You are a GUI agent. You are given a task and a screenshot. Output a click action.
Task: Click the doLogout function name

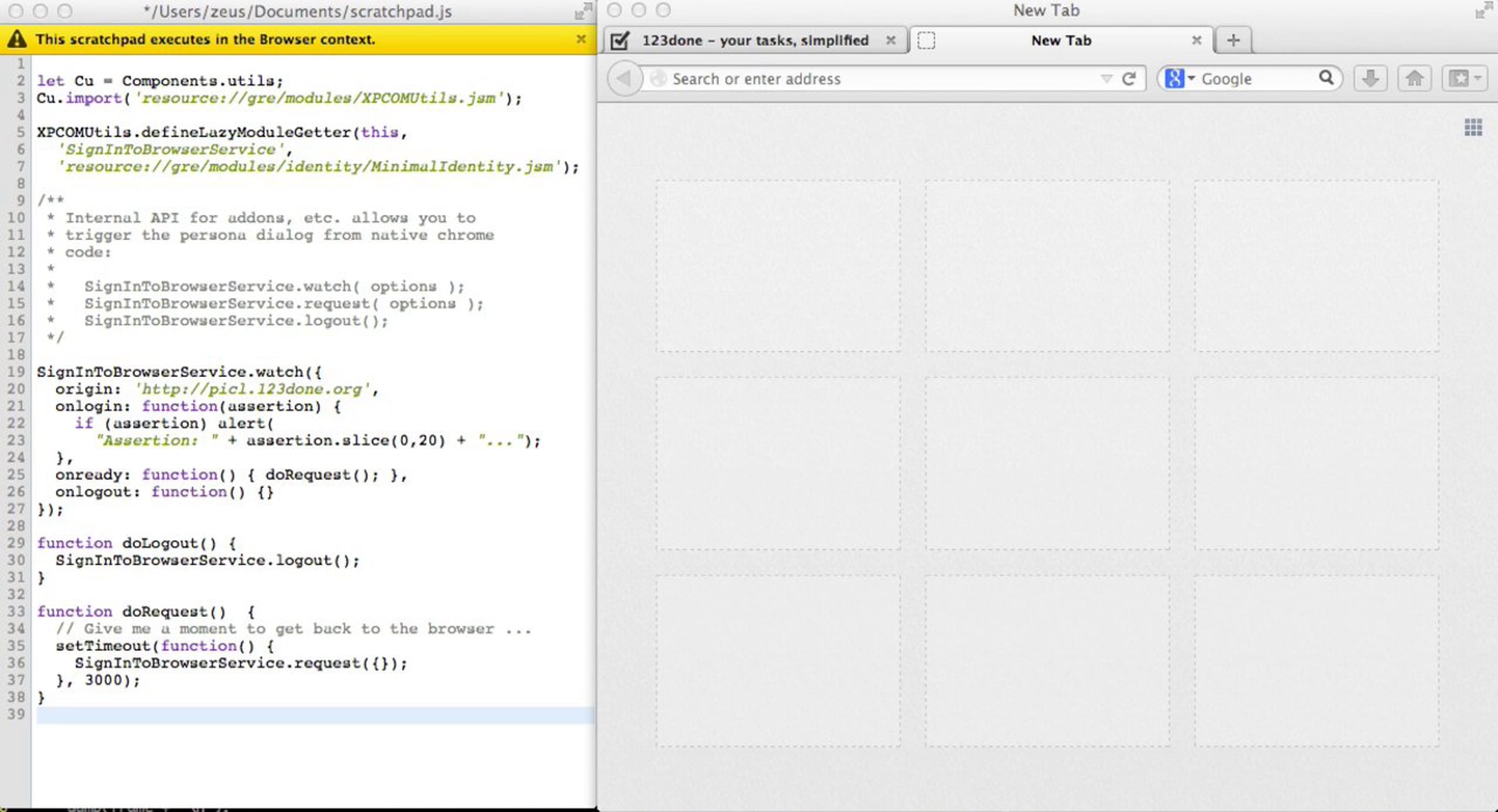162,543
